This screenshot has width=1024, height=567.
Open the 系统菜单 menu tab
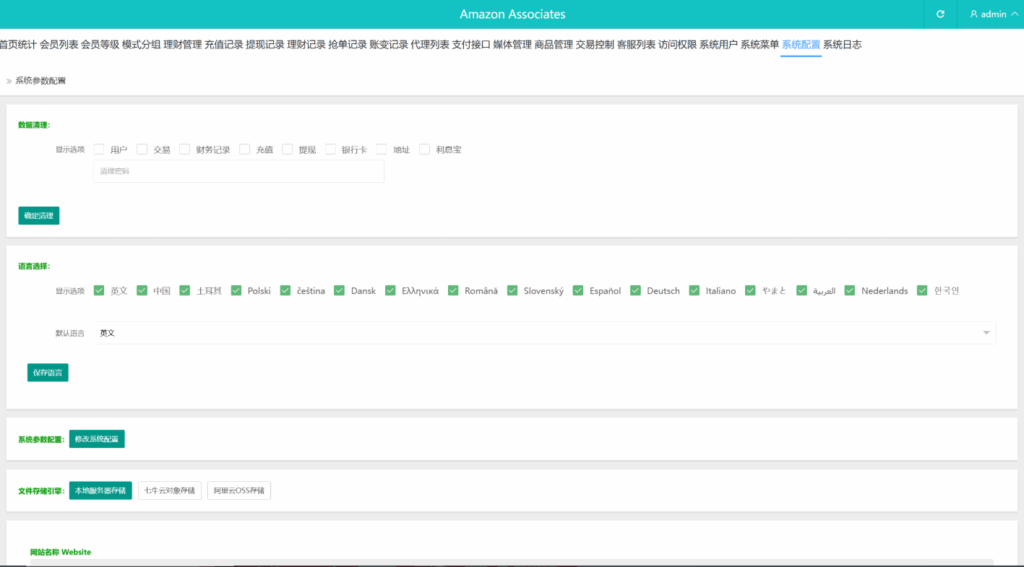pos(759,44)
